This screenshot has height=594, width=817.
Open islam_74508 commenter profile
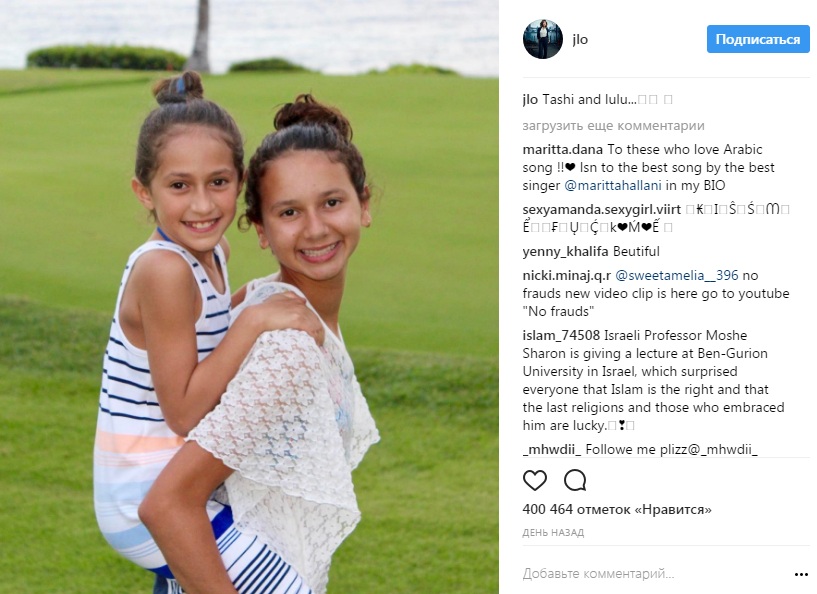561,336
